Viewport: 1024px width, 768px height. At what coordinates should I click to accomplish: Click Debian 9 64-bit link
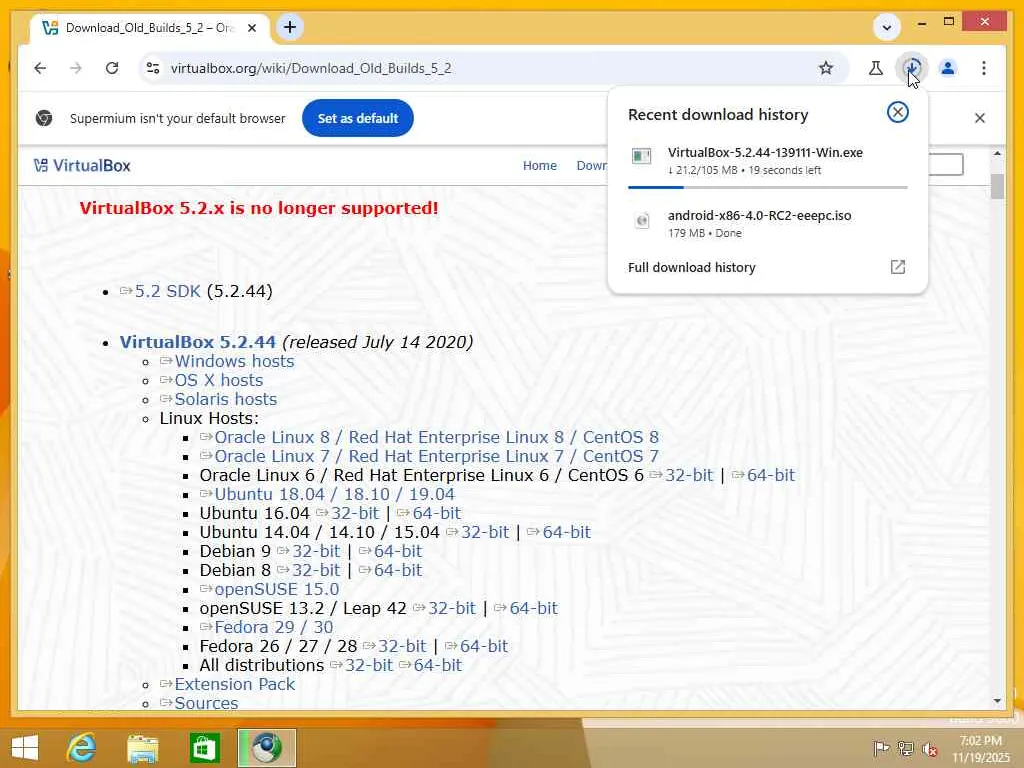[398, 551]
